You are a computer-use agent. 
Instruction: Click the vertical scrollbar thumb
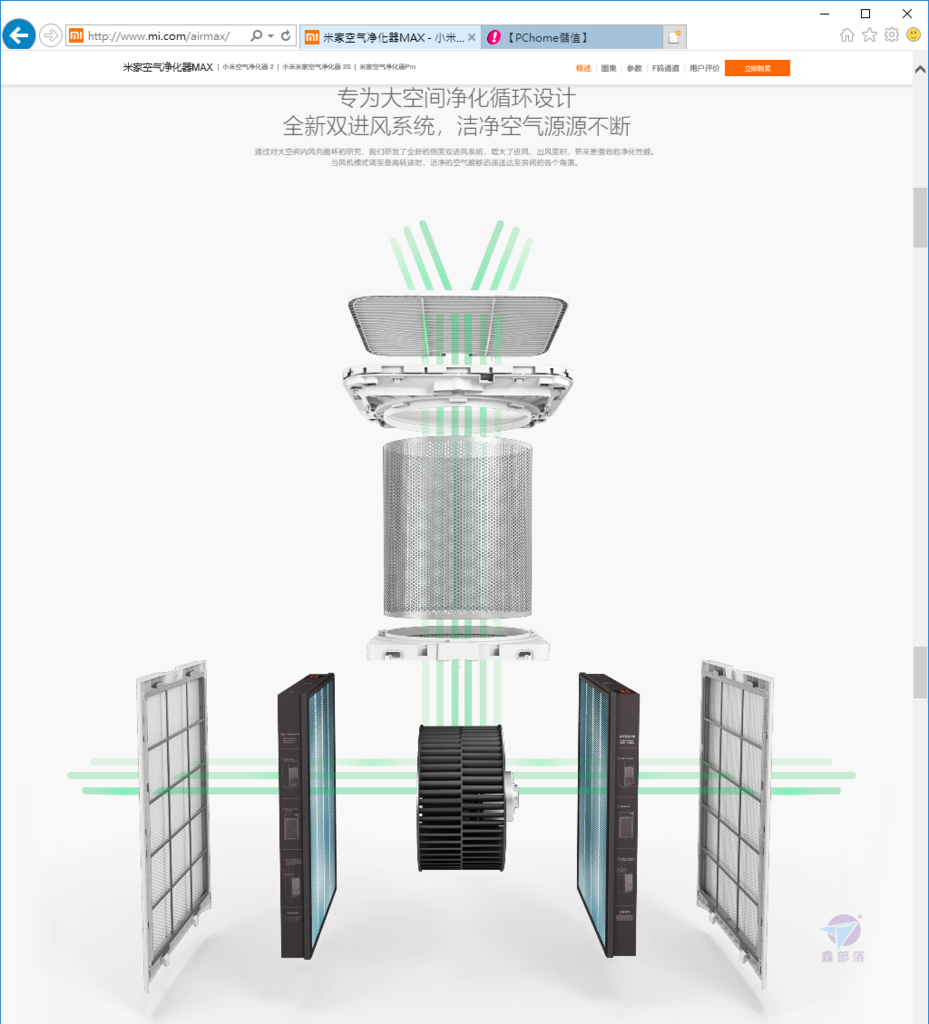coord(920,217)
